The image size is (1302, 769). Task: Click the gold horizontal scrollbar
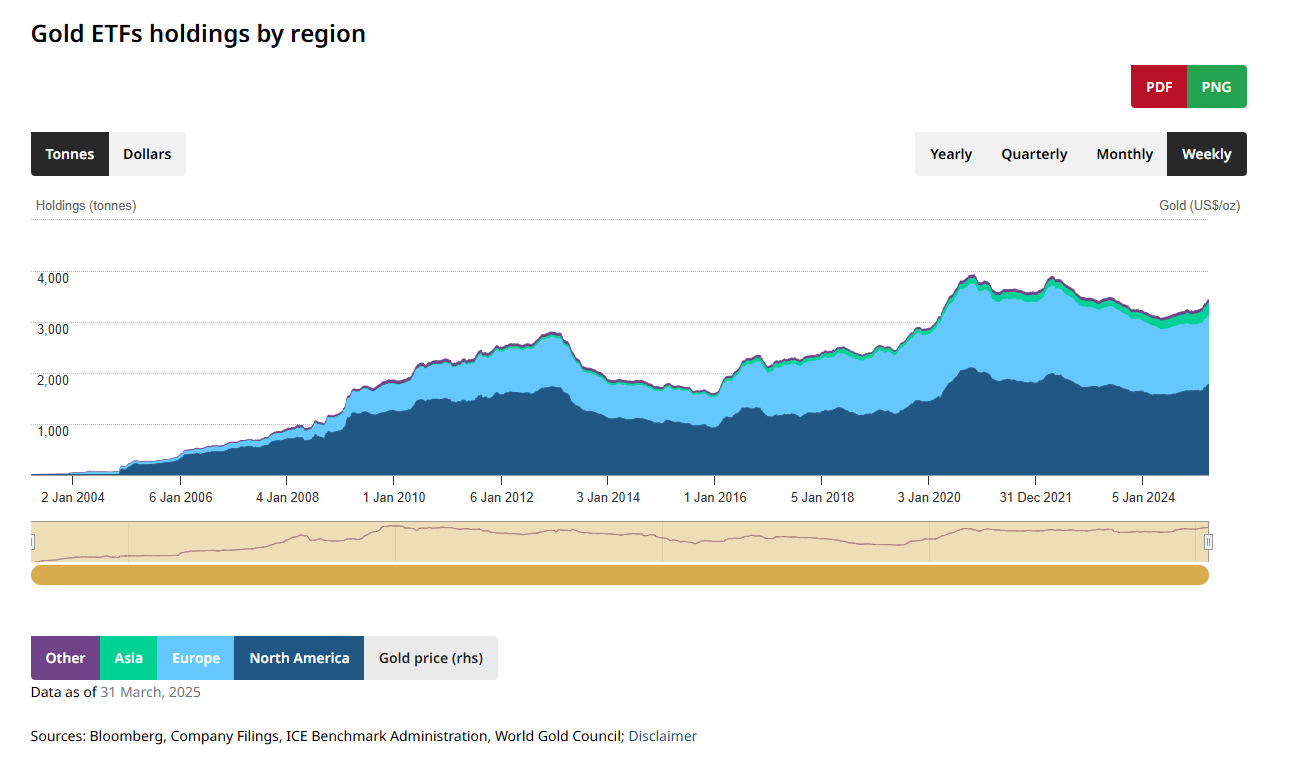[620, 575]
